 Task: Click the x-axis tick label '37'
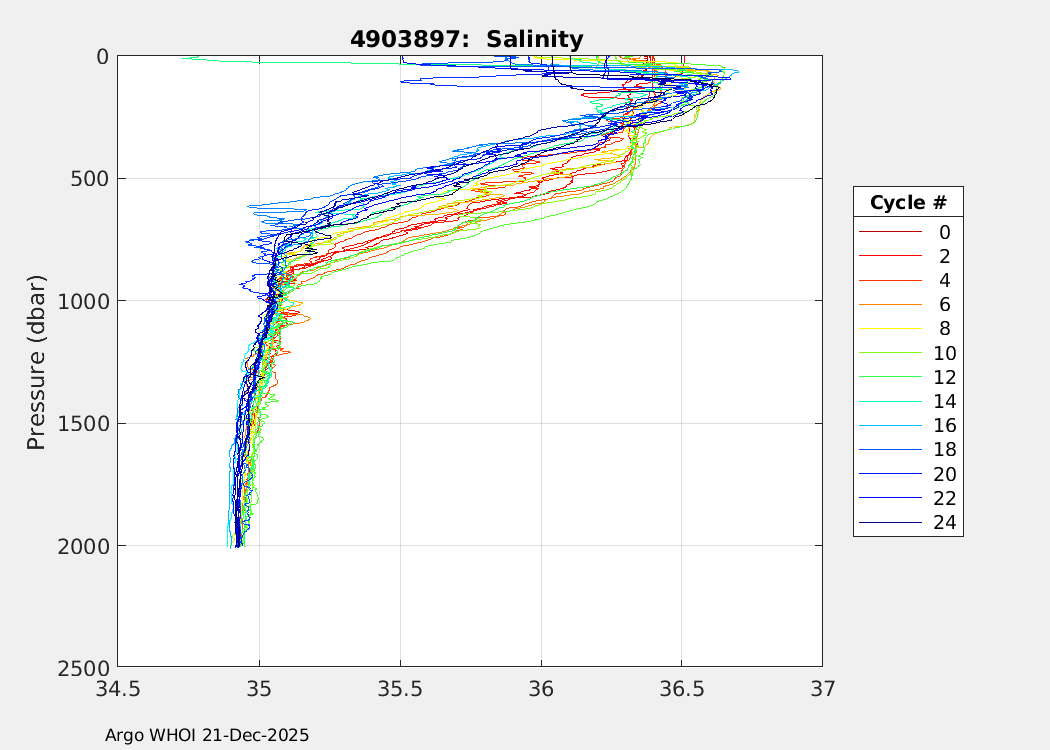822,688
